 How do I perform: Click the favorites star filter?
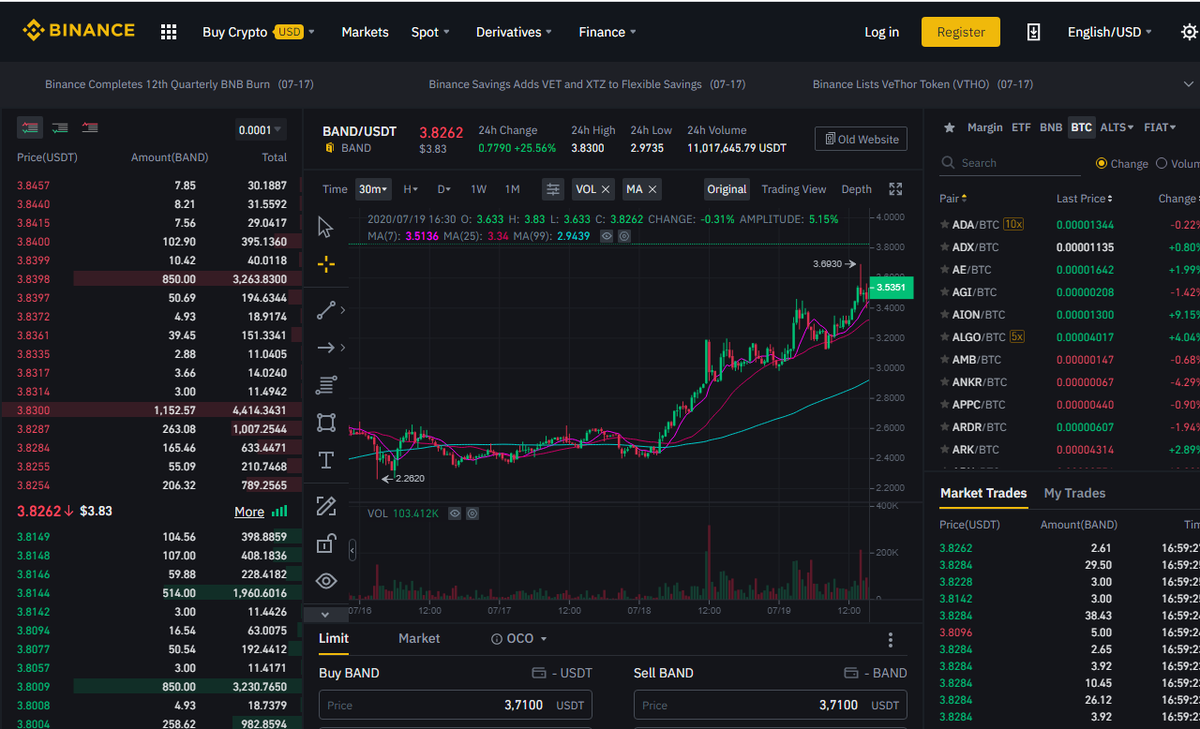(949, 128)
